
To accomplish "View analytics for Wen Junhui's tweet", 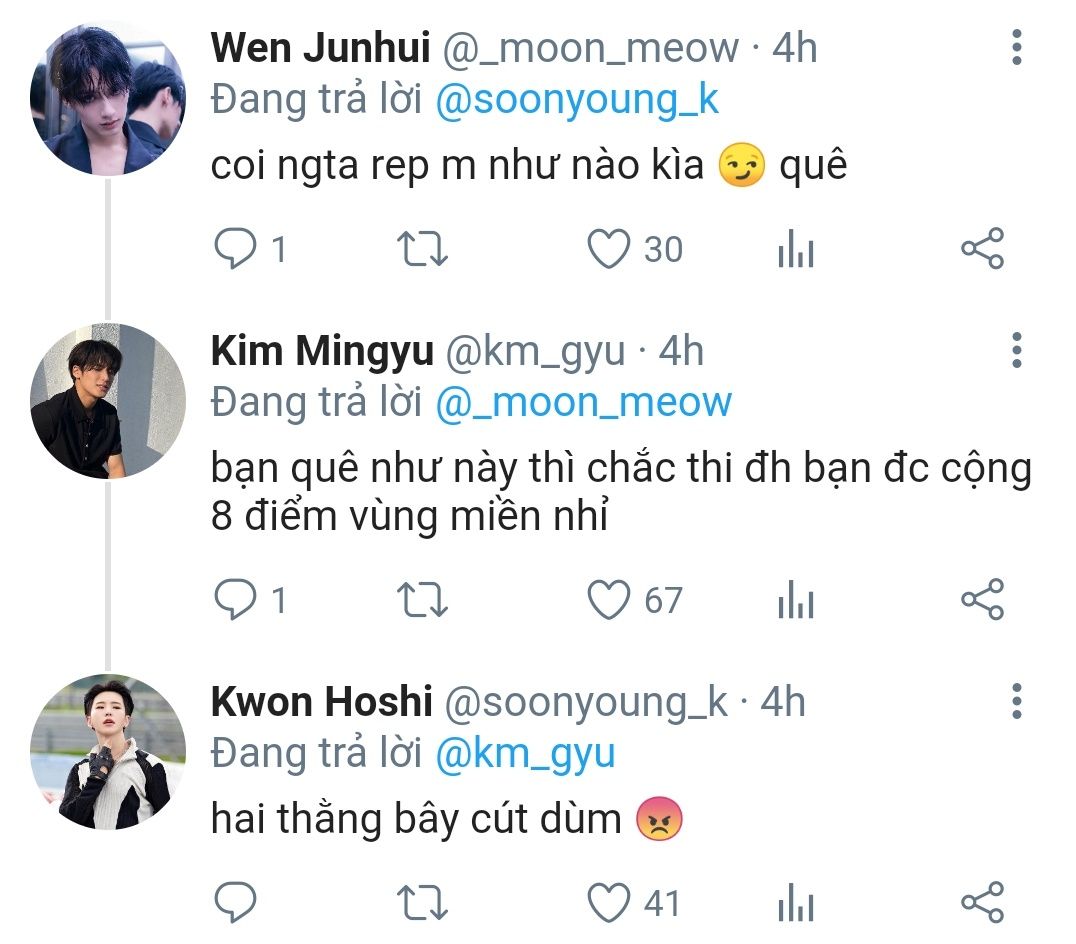I will (796, 250).
